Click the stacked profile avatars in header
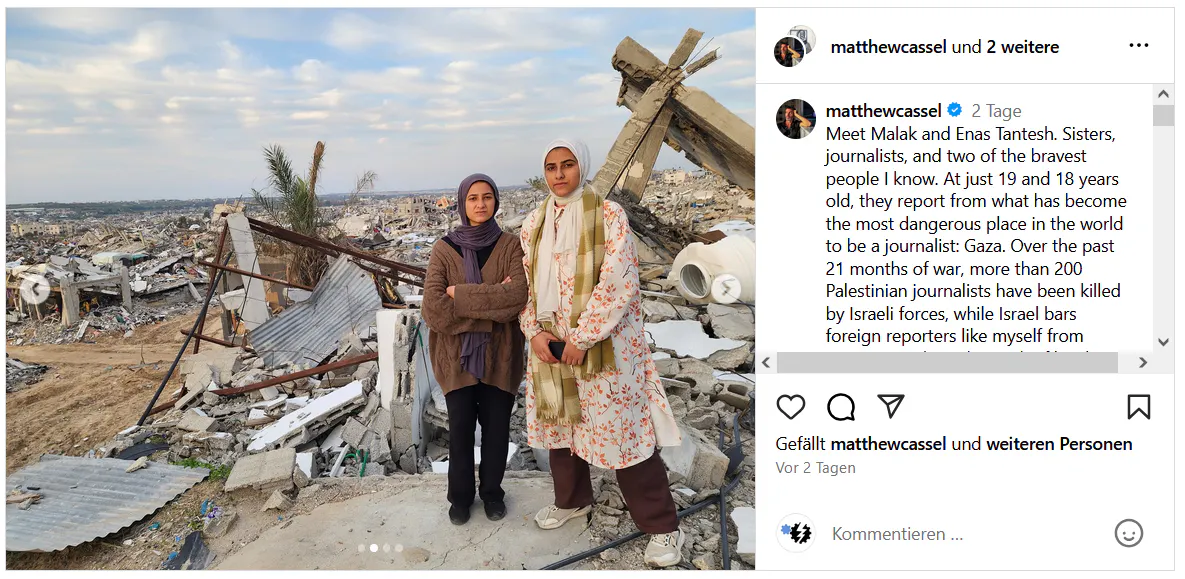This screenshot has height=579, width=1185. (794, 45)
